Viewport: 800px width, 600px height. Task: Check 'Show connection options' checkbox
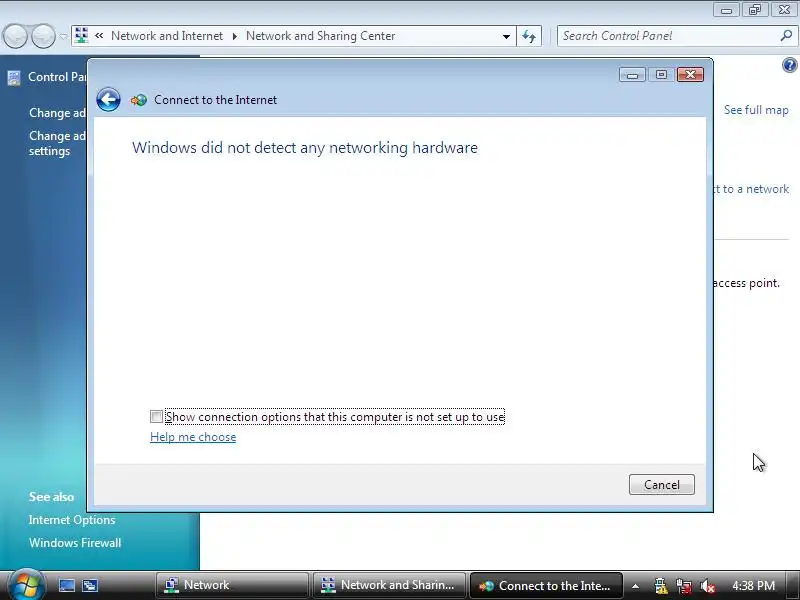tap(156, 416)
